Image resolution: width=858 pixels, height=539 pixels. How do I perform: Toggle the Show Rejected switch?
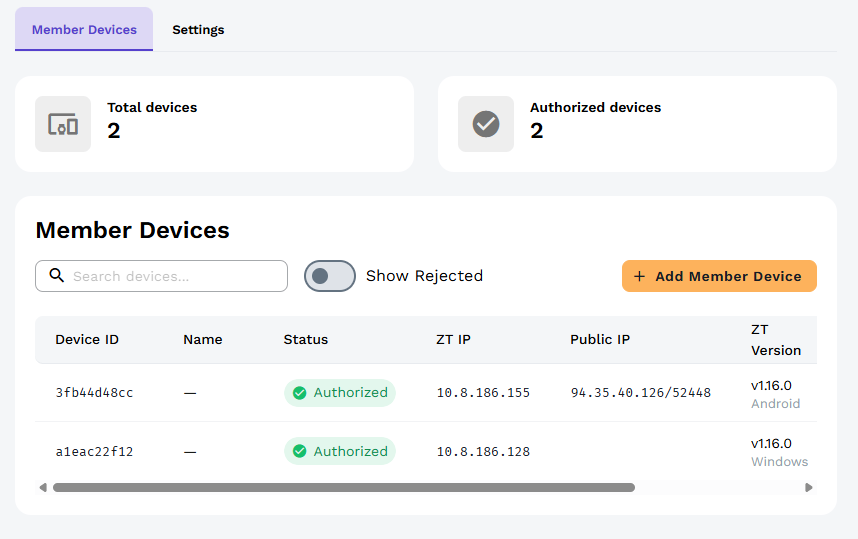pyautogui.click(x=330, y=276)
